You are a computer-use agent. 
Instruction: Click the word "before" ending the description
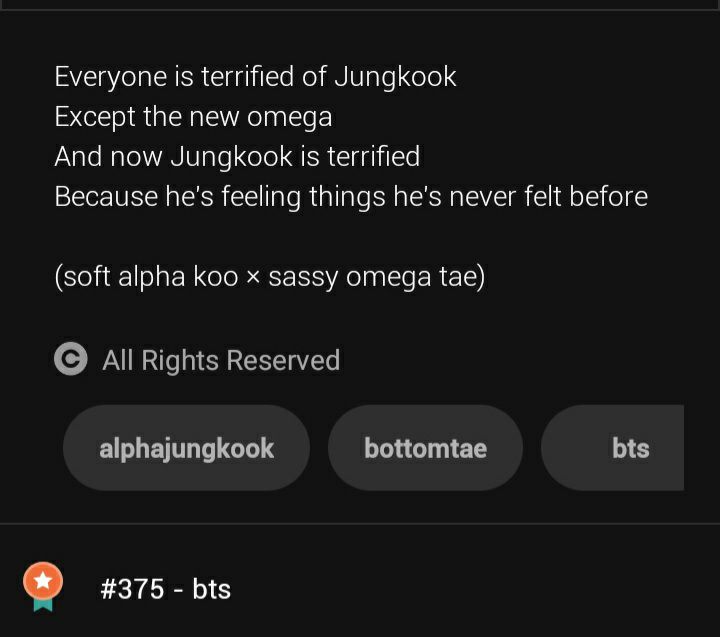tap(608, 197)
